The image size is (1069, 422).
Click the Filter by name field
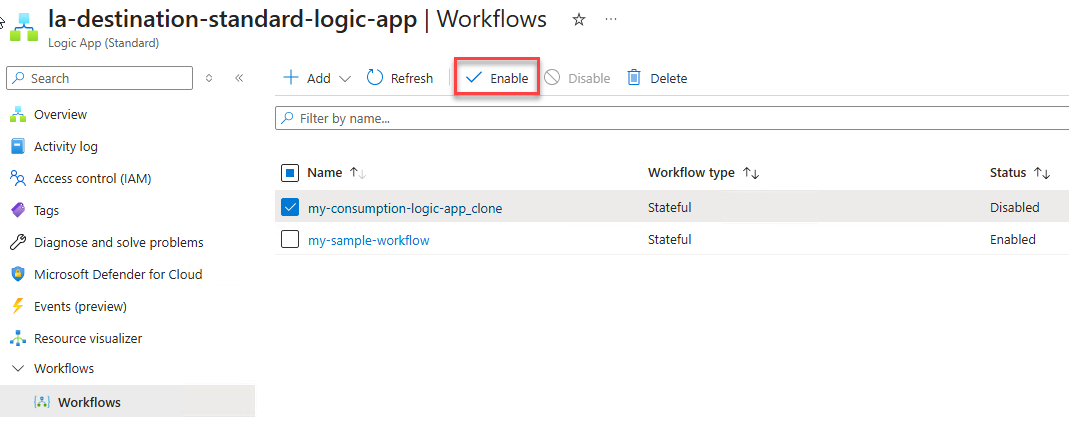coord(670,118)
